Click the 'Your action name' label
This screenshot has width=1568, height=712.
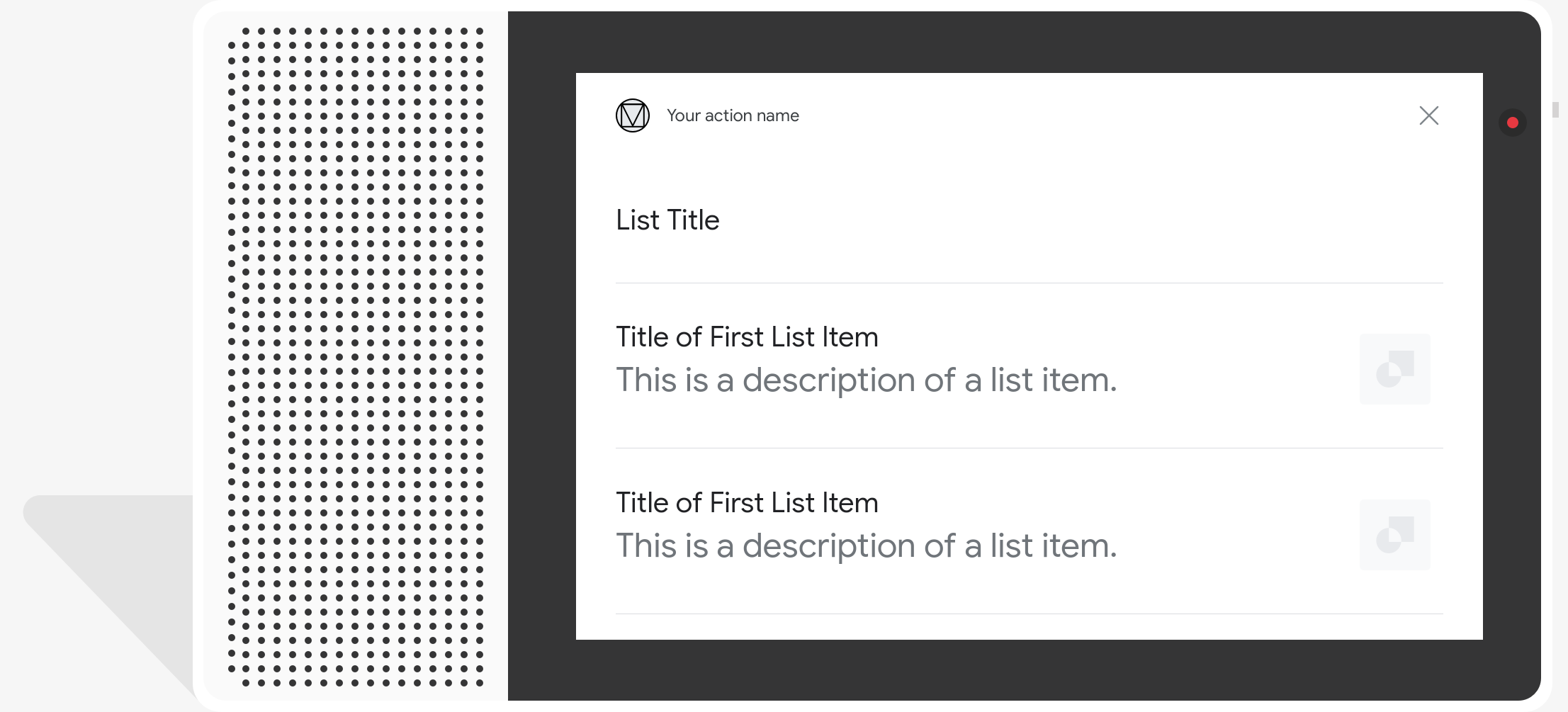pos(732,115)
